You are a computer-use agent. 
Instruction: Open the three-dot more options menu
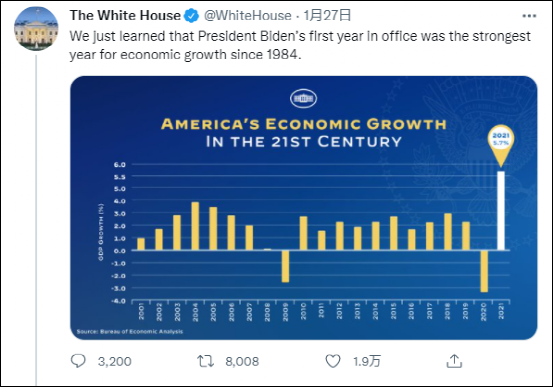tap(529, 16)
